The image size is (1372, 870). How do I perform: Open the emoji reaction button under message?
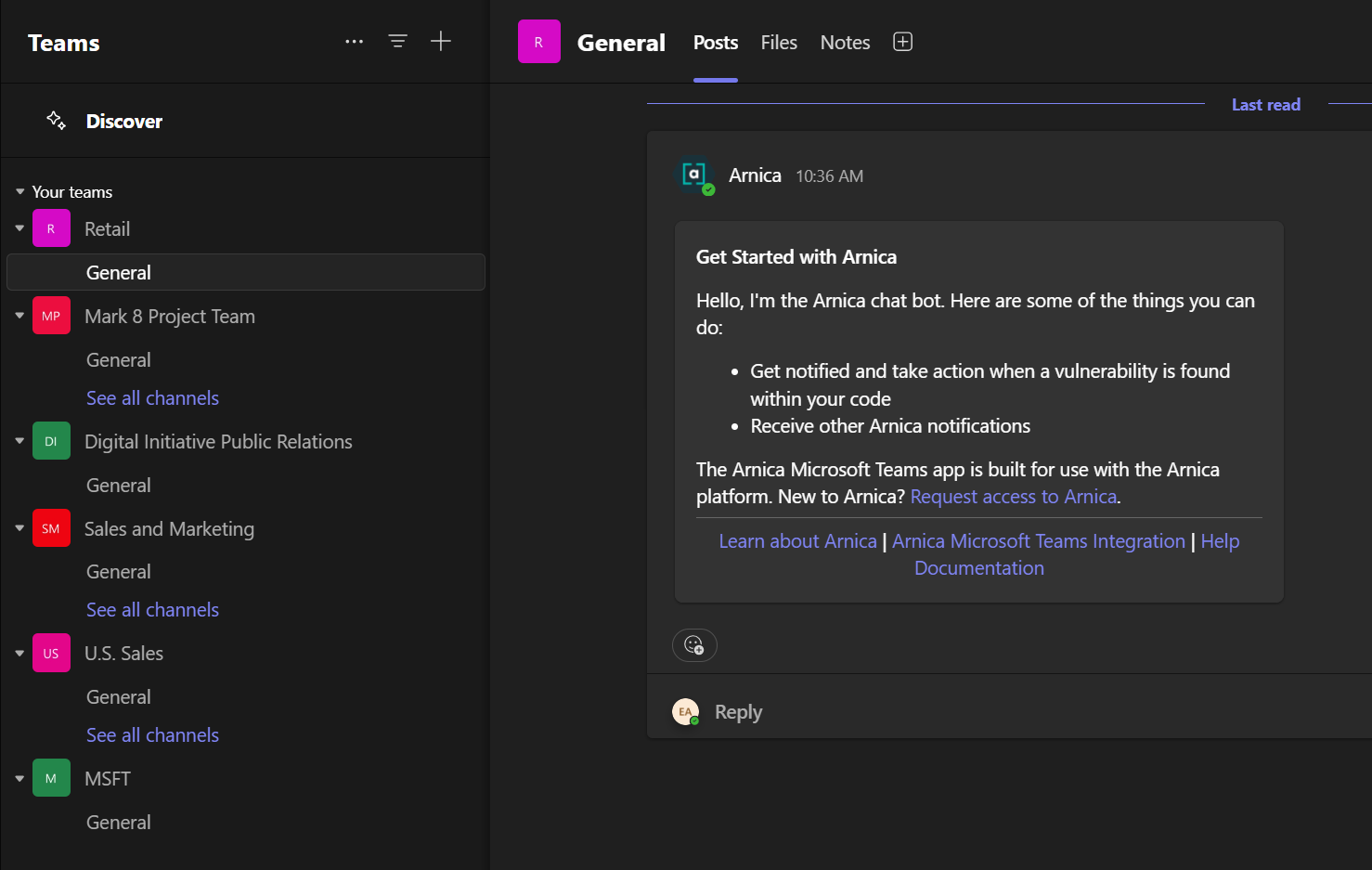point(694,645)
